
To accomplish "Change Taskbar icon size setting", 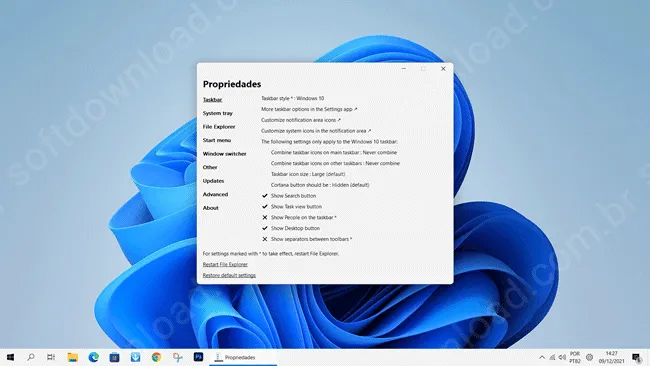I will pos(308,174).
